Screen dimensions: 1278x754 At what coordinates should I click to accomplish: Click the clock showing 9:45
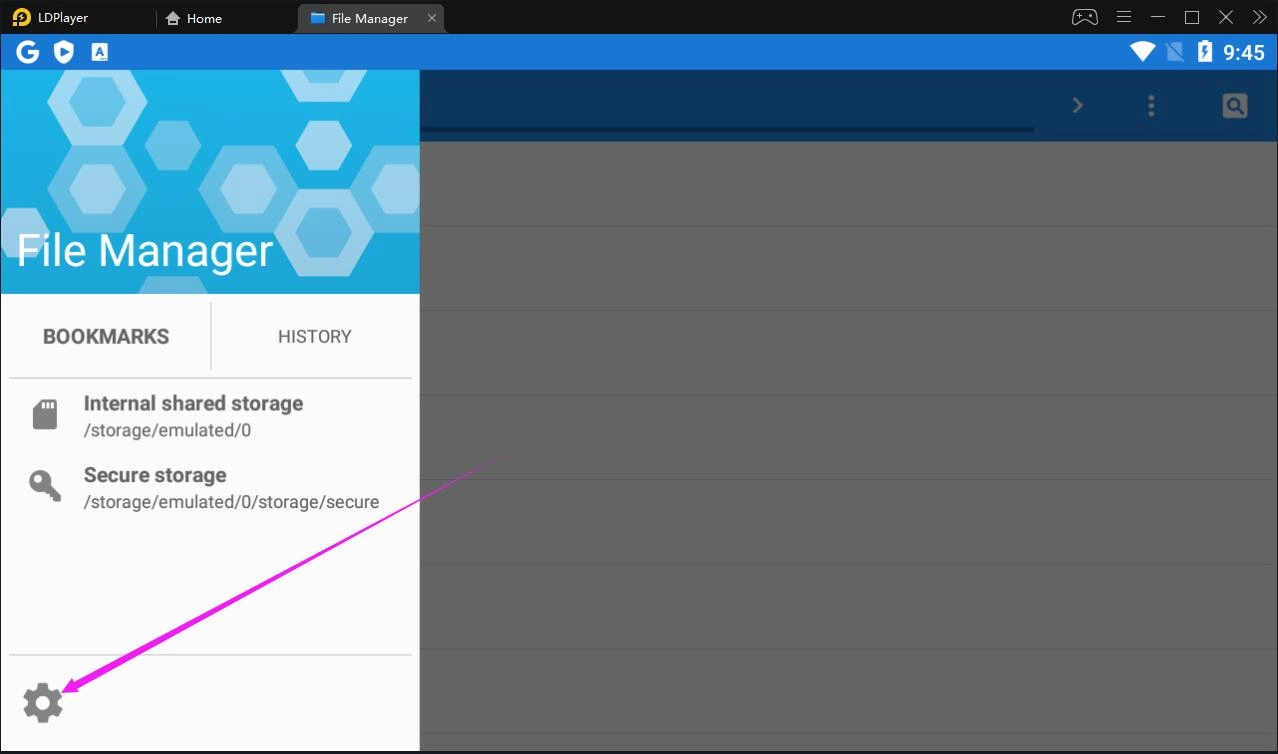(1243, 51)
